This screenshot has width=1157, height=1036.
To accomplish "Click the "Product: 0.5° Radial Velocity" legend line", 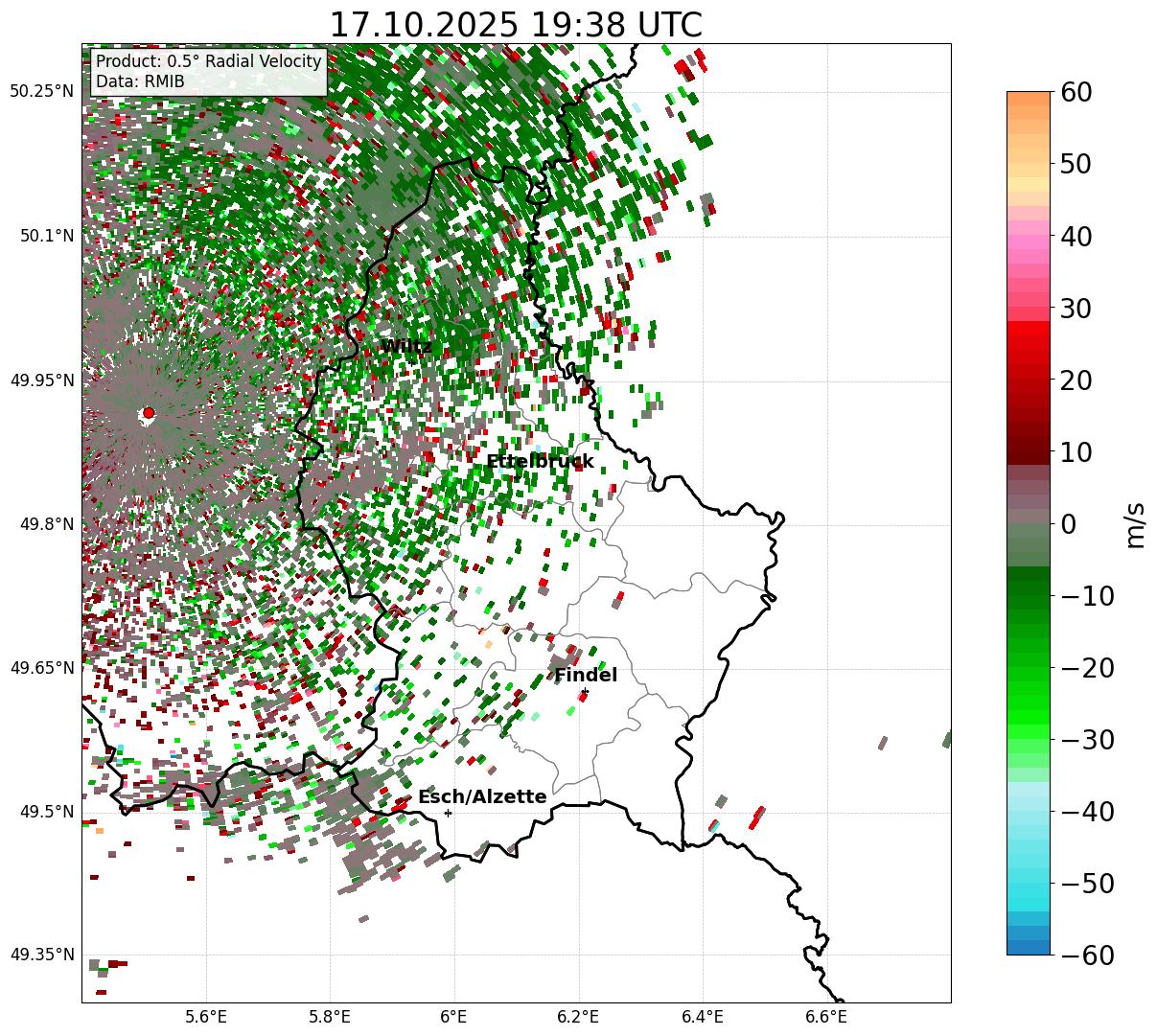I will [208, 62].
